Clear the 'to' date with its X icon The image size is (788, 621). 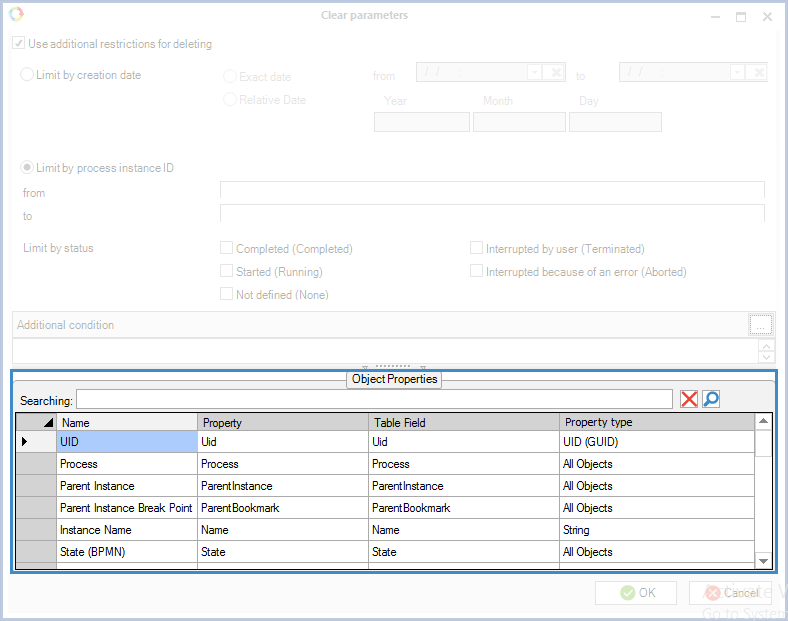(758, 73)
